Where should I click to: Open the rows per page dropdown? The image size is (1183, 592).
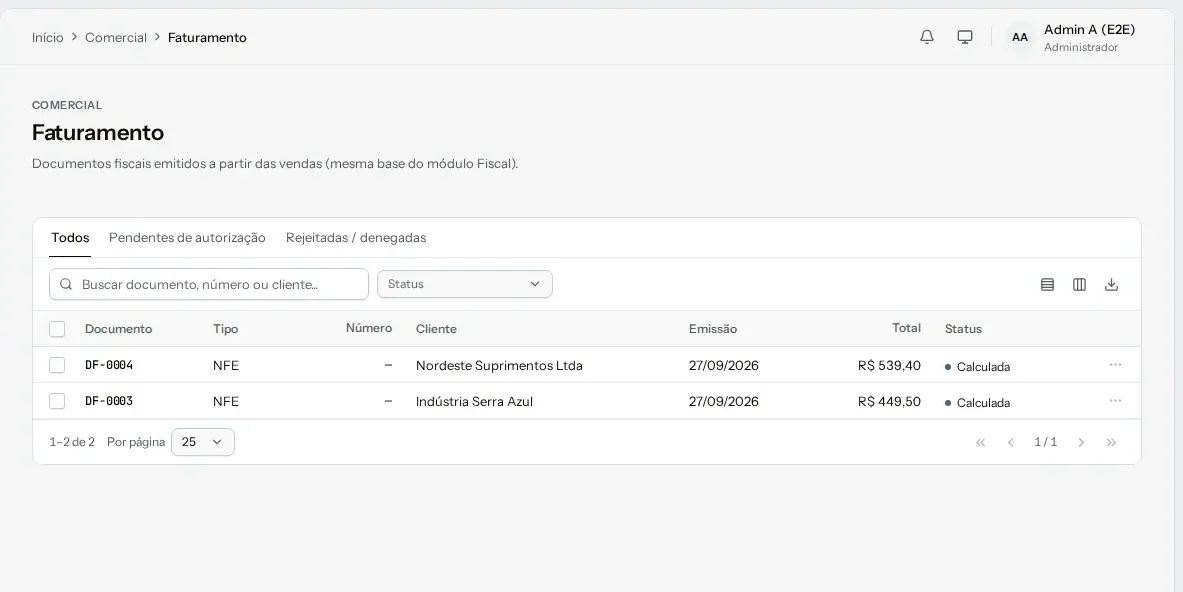pos(203,442)
